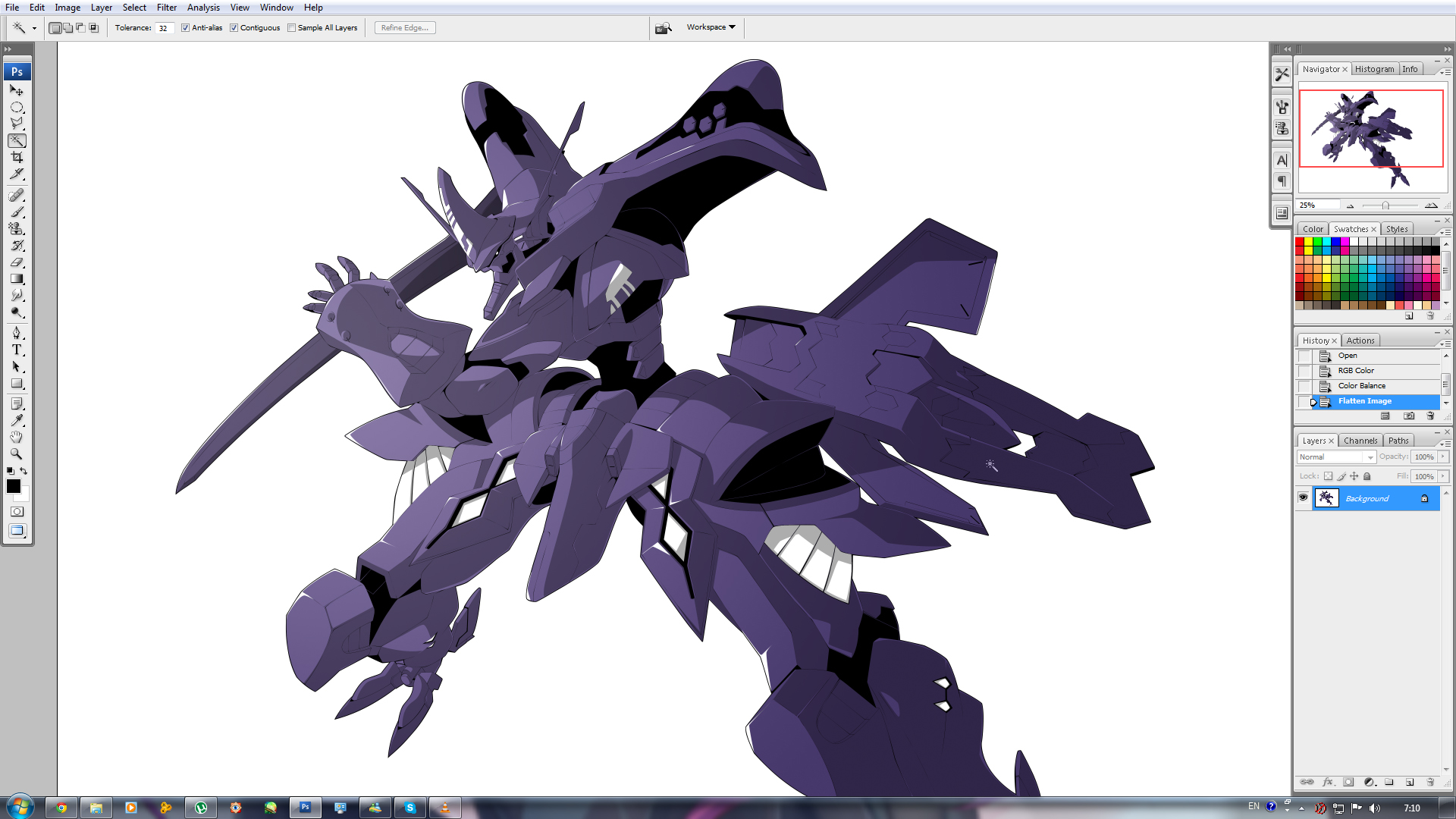The height and width of the screenshot is (819, 1456).
Task: Switch to the Histogram tab
Action: point(1374,69)
